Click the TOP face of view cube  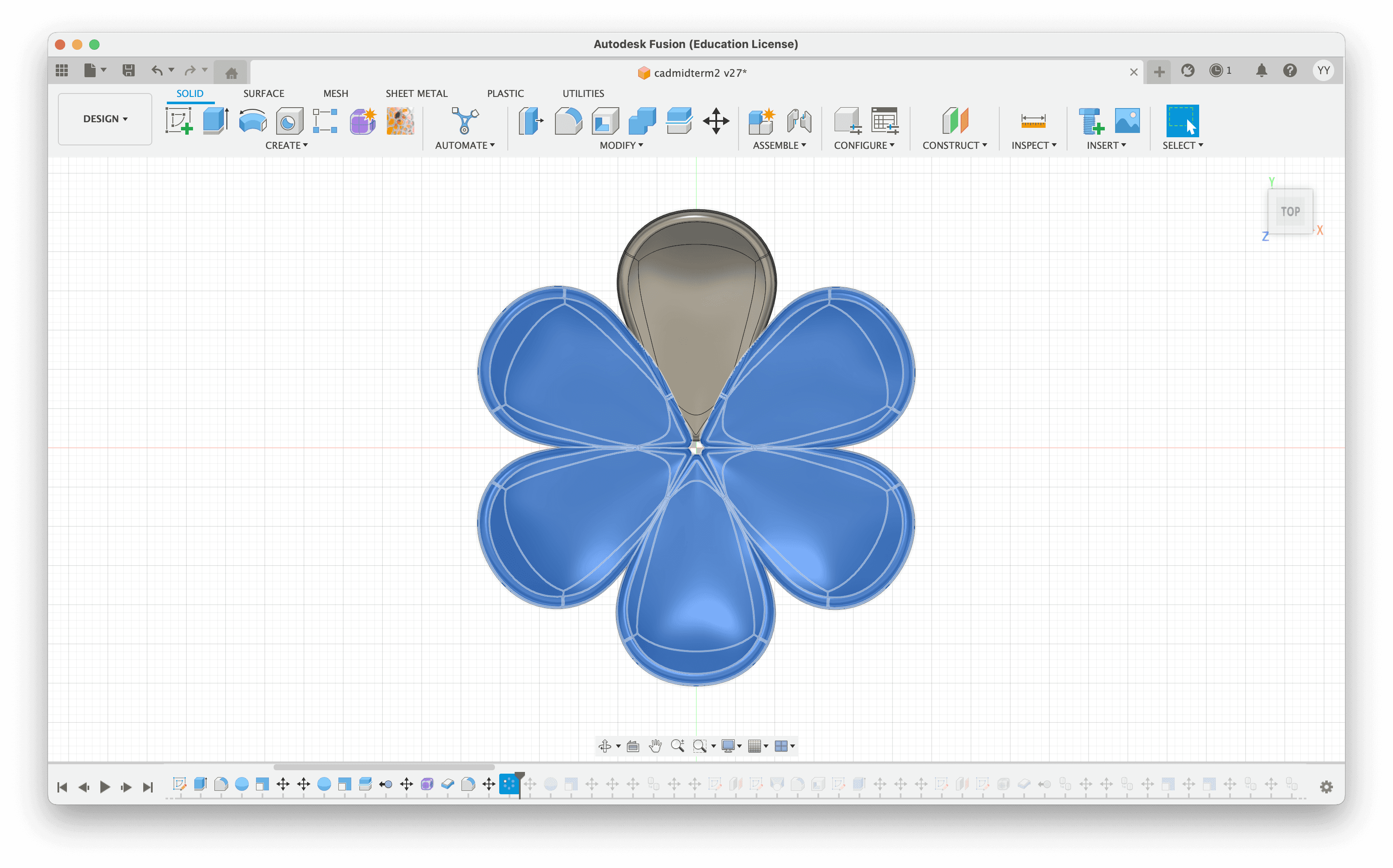[x=1290, y=211]
